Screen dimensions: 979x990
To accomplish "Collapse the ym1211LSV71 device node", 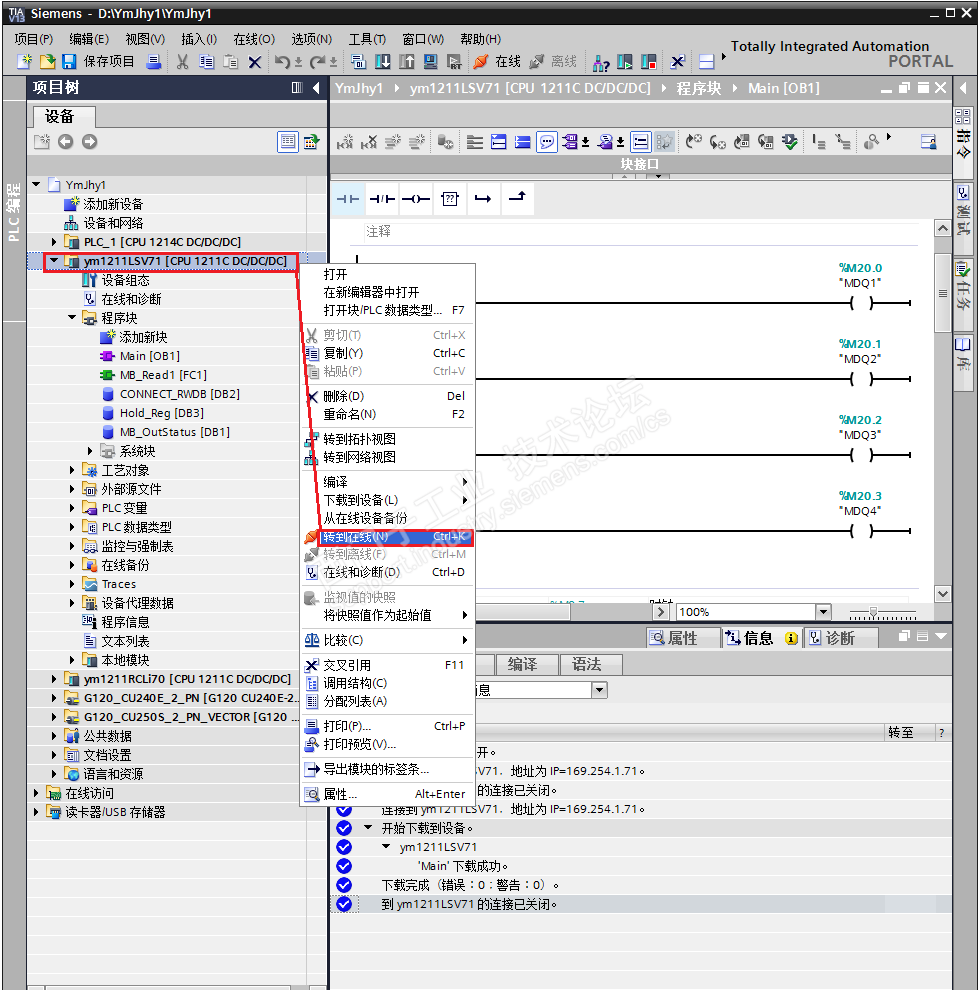I will click(54, 262).
